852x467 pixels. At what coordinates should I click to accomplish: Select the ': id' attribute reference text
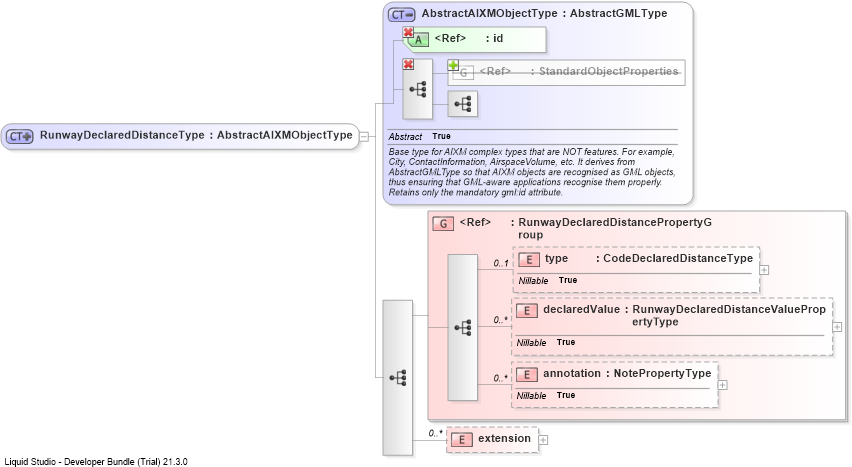494,39
